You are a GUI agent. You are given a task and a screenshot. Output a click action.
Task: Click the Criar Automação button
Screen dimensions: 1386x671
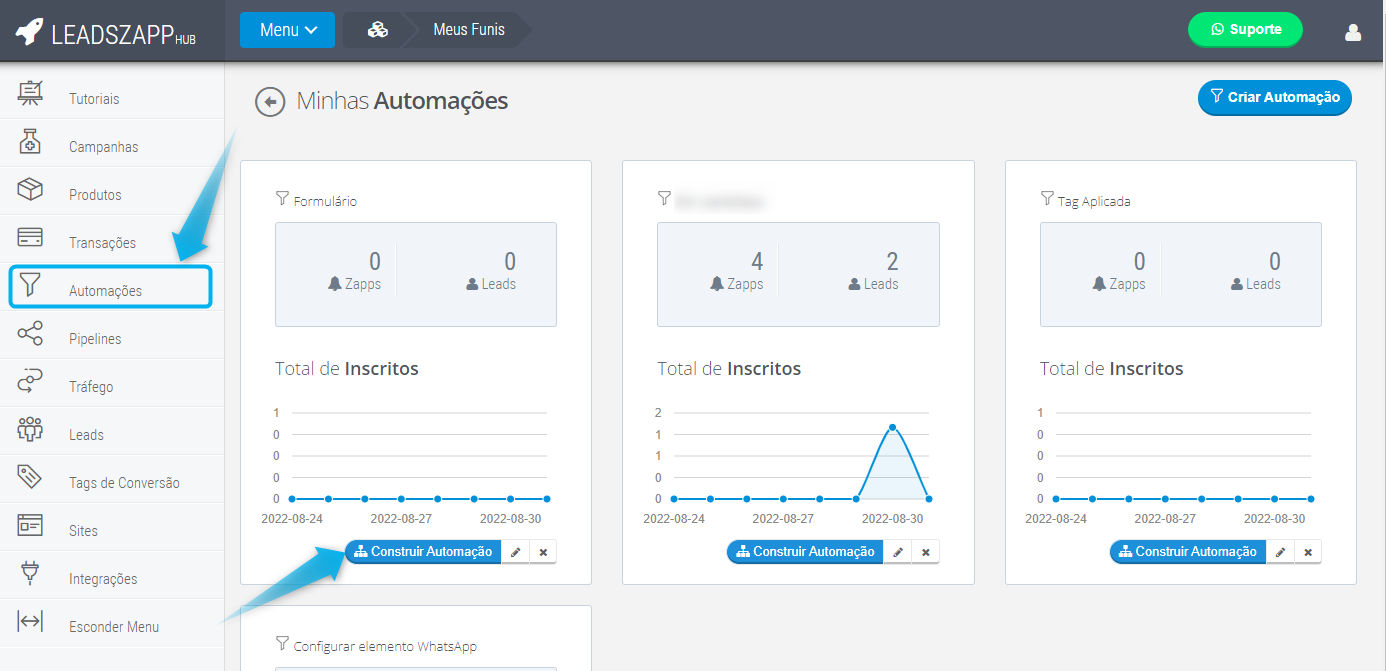(x=1274, y=97)
